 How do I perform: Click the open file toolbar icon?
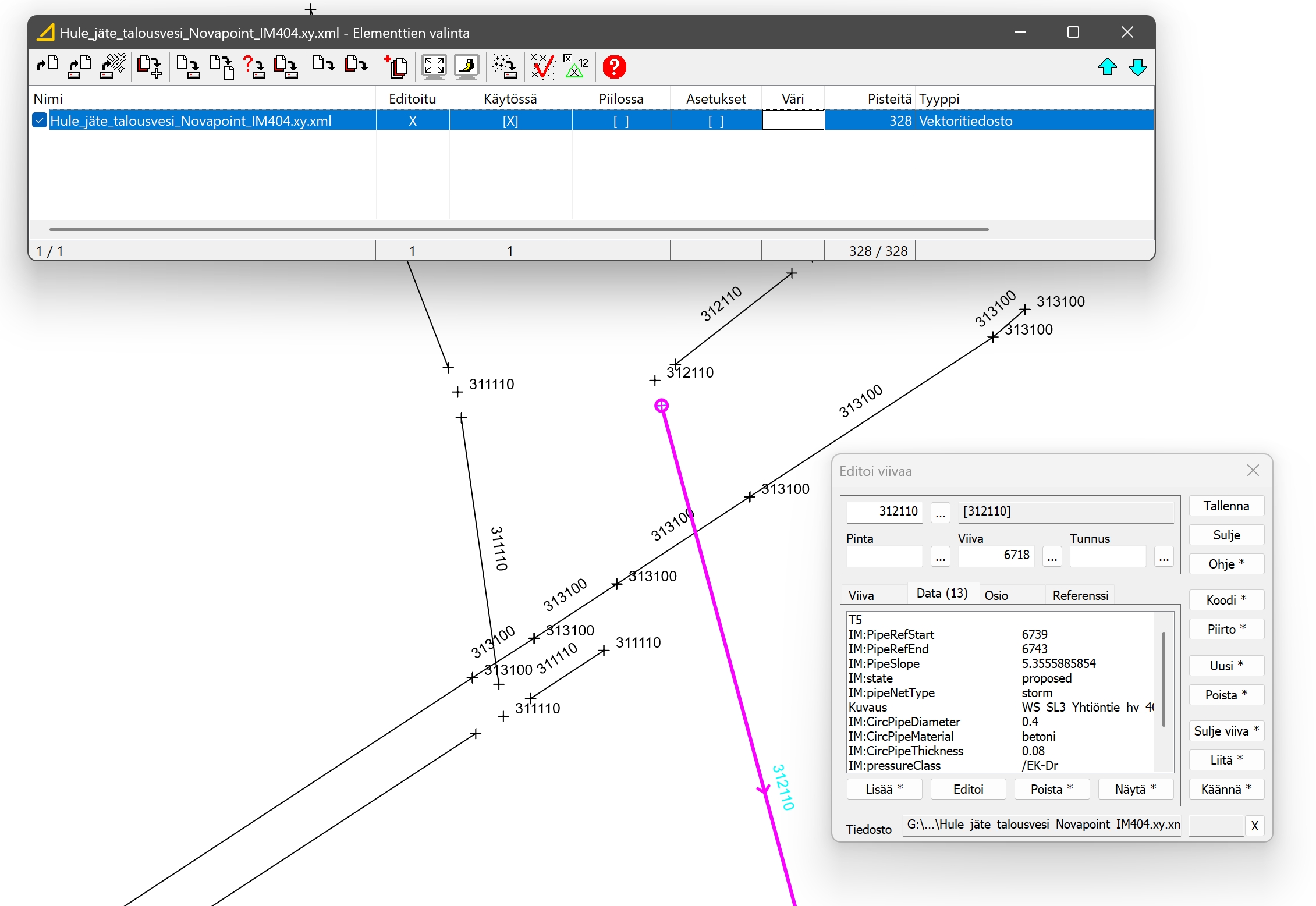48,66
